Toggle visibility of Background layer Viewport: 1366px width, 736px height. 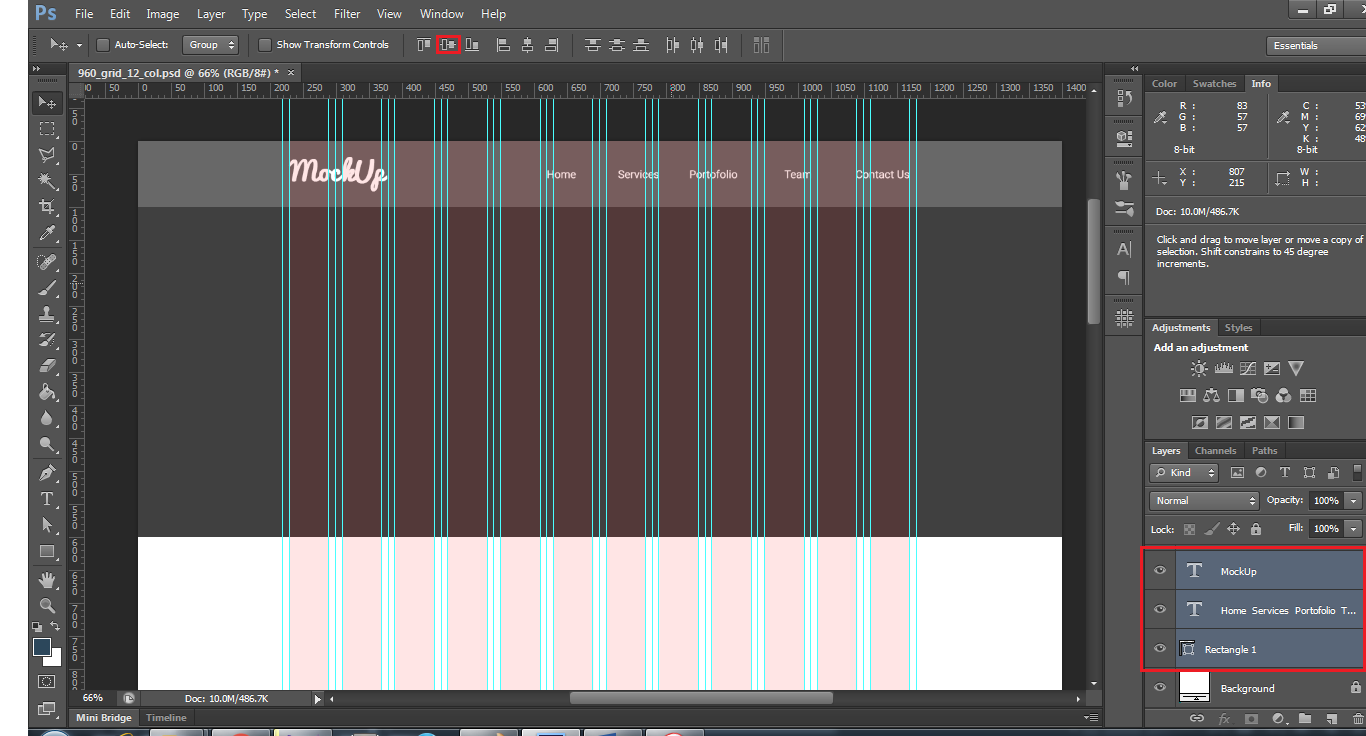click(x=1160, y=688)
